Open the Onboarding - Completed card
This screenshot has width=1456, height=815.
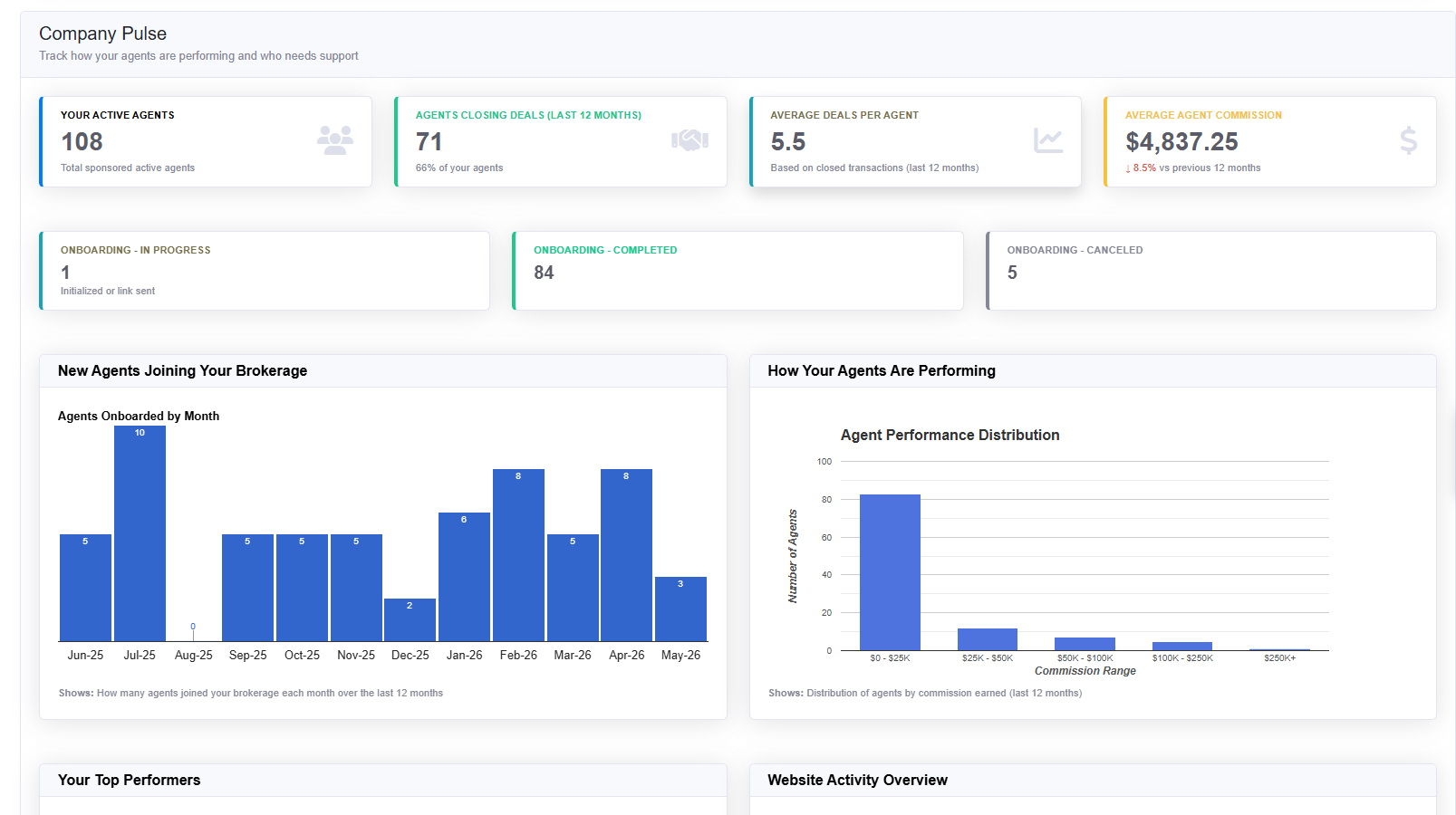(738, 271)
